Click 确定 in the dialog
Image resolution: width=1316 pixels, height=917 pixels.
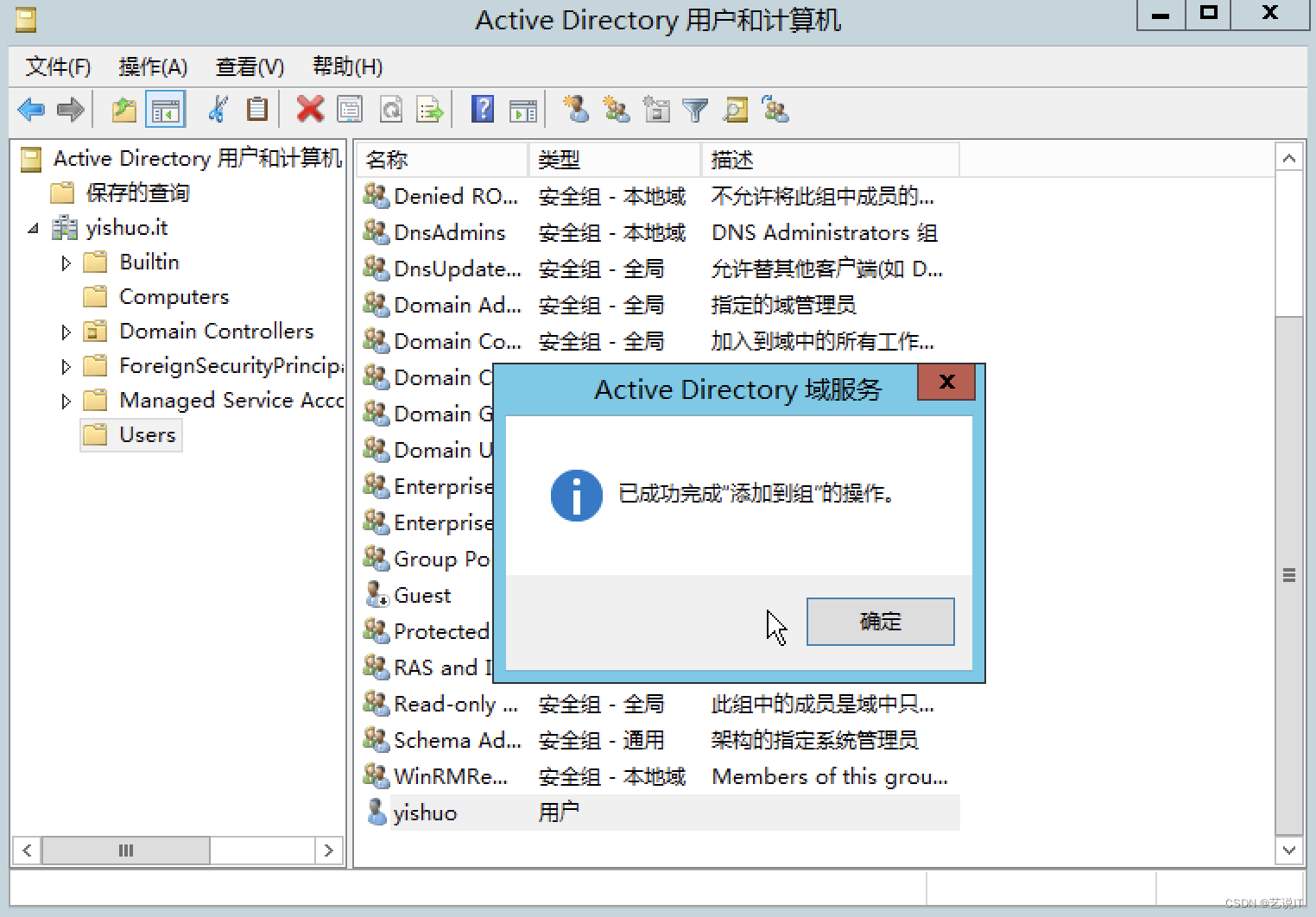tap(880, 621)
